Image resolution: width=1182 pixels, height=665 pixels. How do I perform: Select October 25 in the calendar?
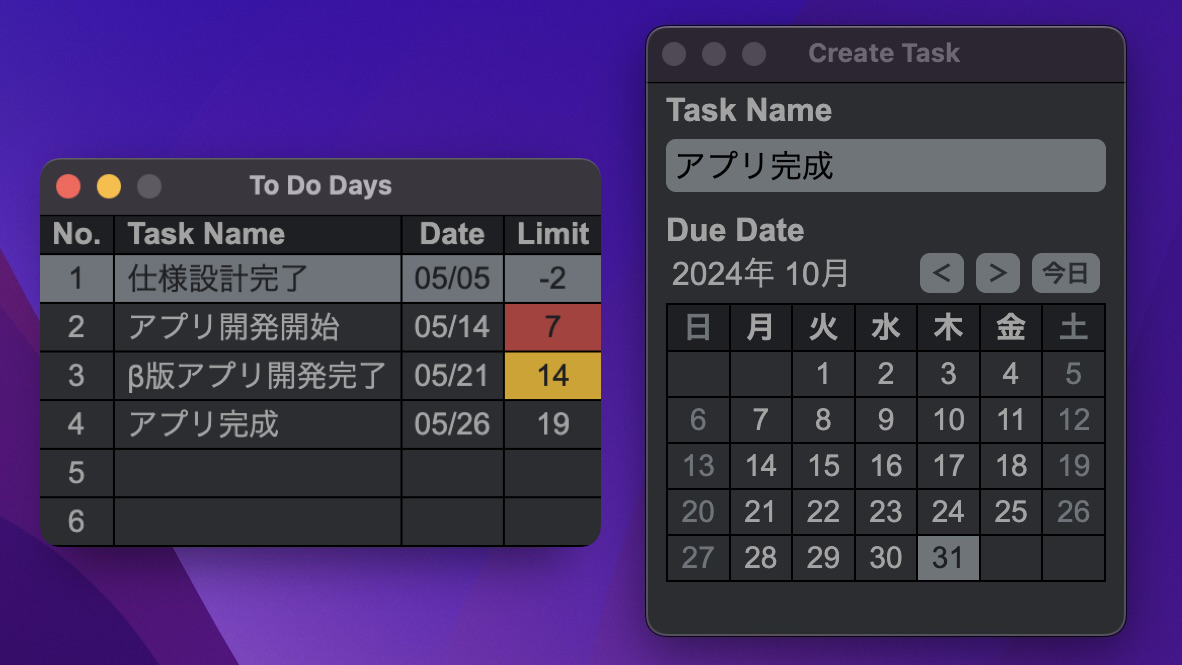(1011, 512)
